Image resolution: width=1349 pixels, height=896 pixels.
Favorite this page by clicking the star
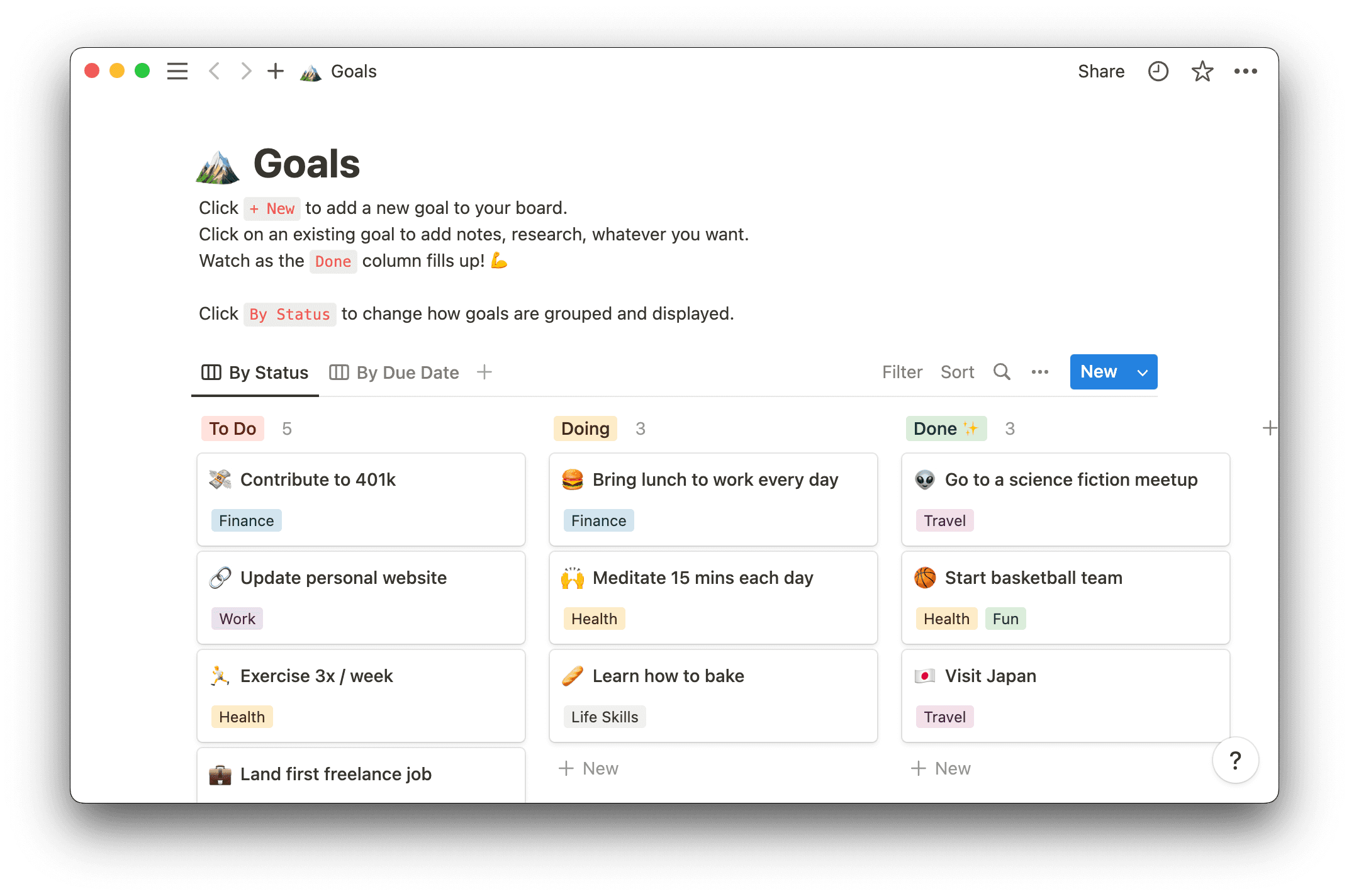click(x=1202, y=71)
